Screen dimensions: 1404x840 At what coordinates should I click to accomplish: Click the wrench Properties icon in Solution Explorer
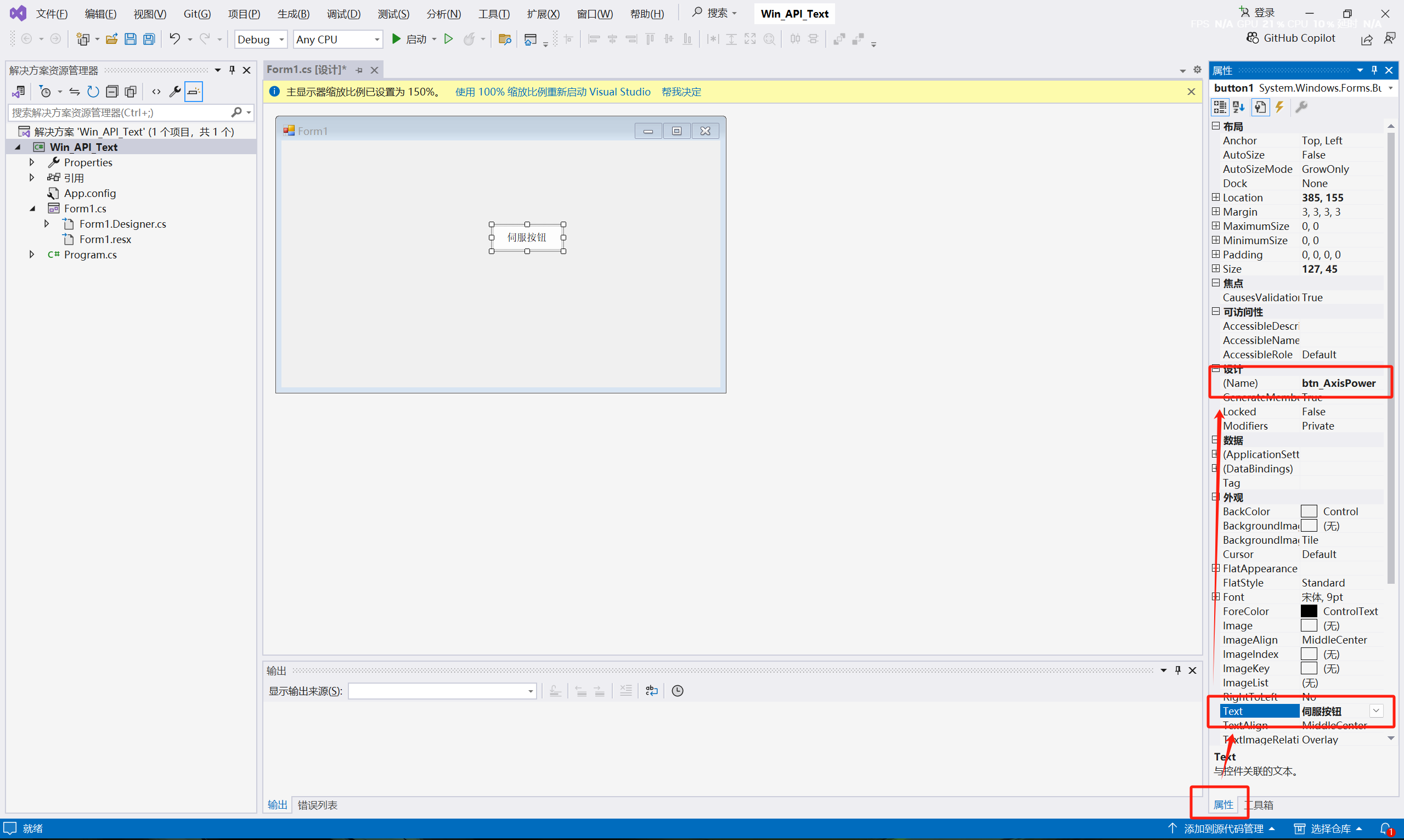[x=175, y=92]
